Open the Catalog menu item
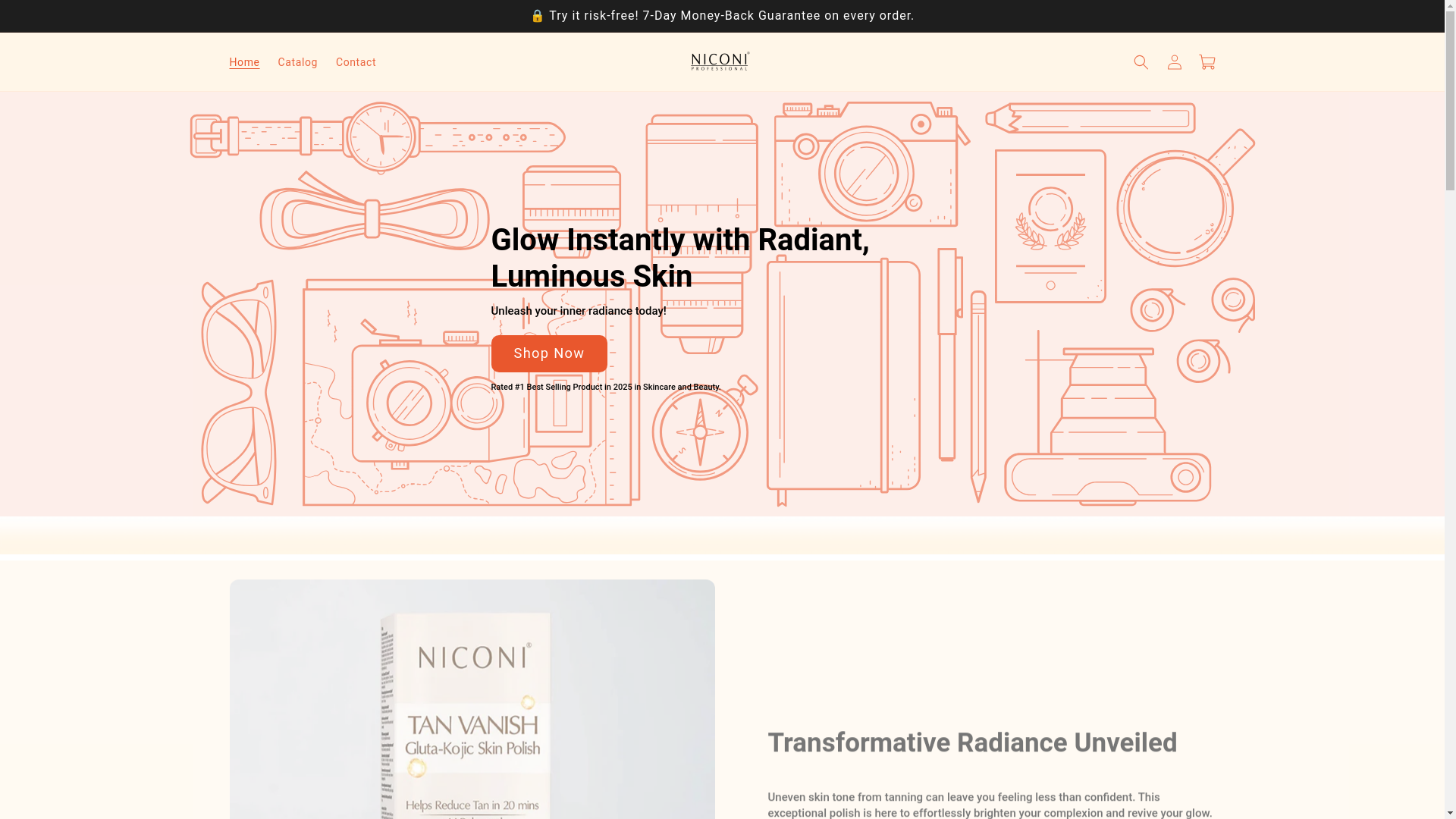The image size is (1456, 819). 297,62
